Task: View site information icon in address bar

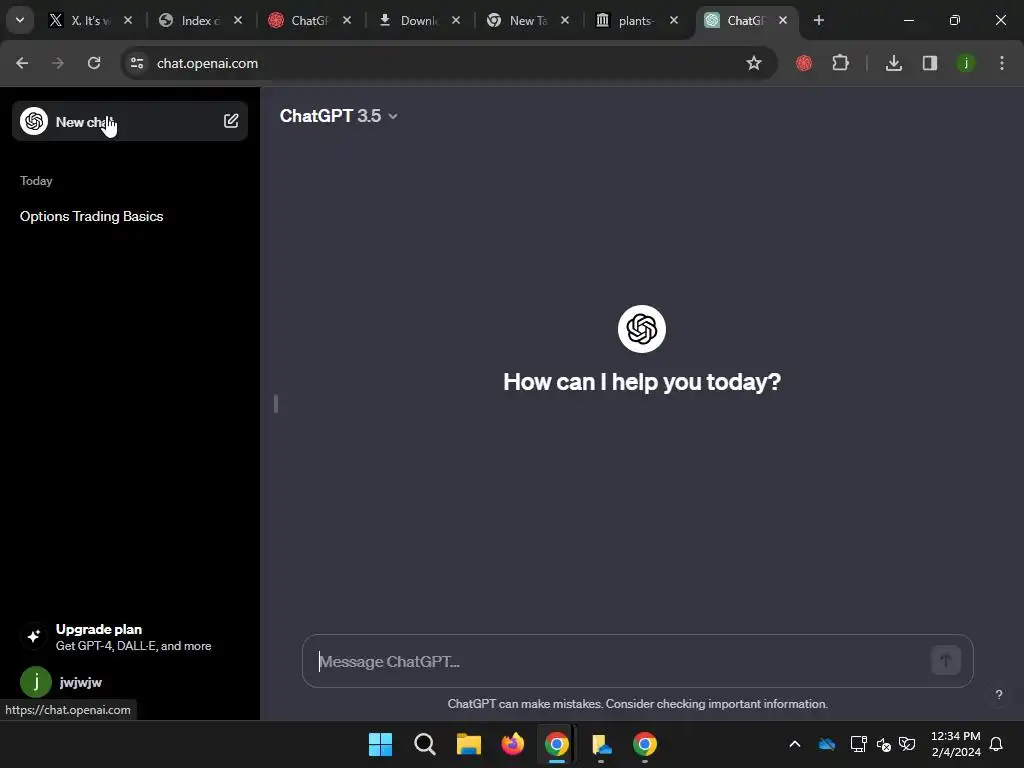Action: 137,63
